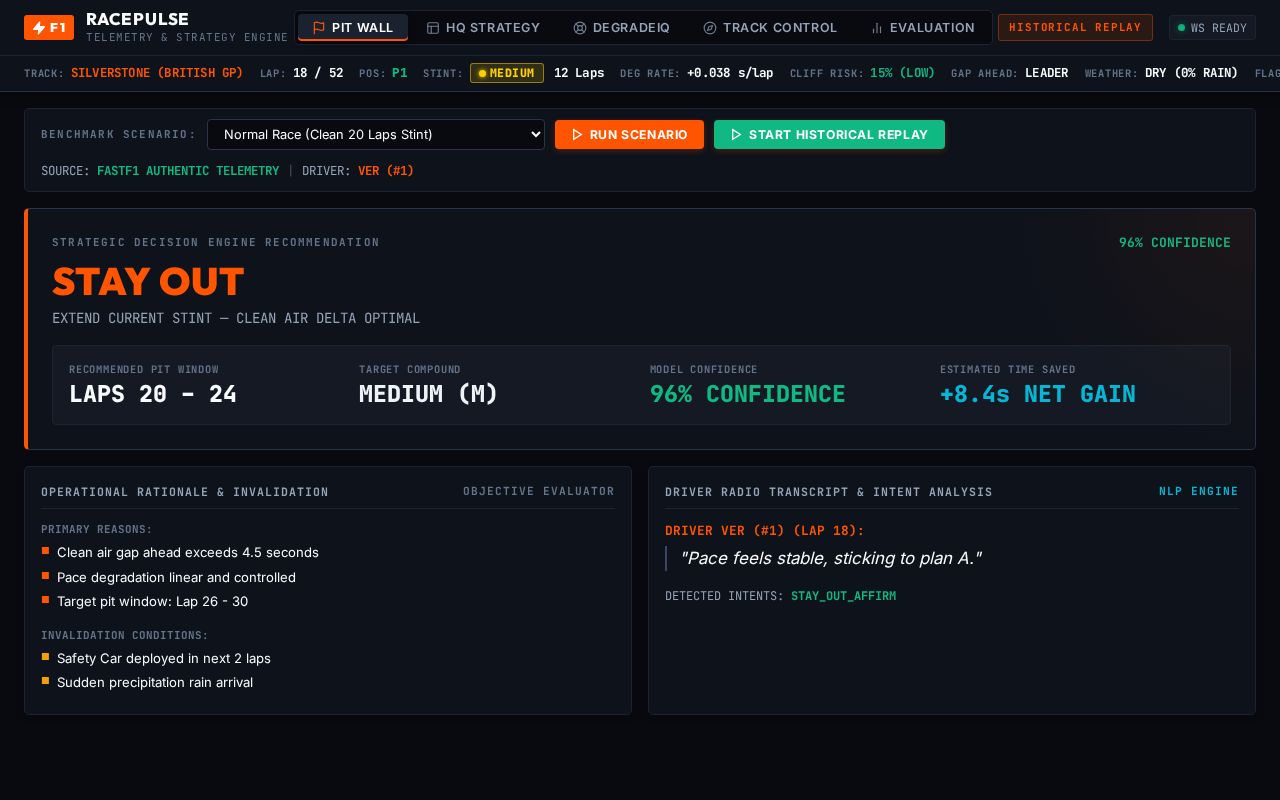Screen dimensions: 1280x800
Task: Click the Objective Evaluator label
Action: 539,491
